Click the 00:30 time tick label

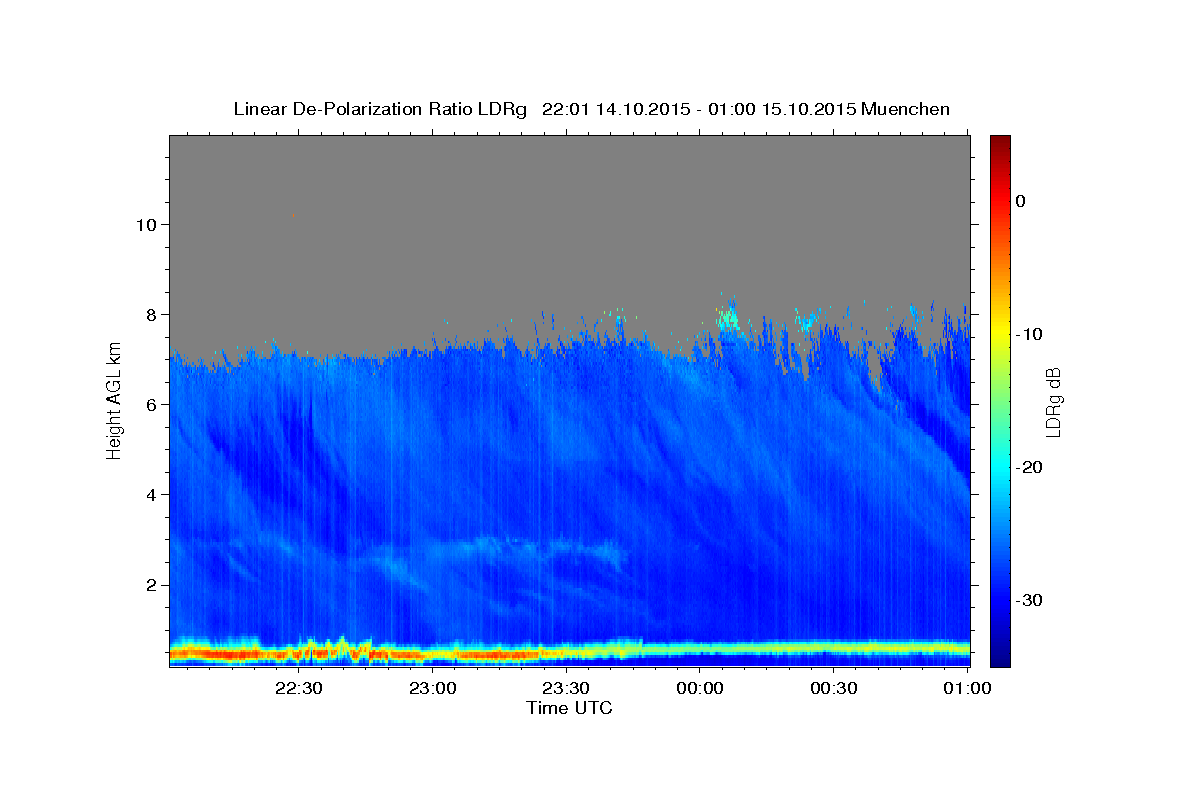(x=833, y=688)
